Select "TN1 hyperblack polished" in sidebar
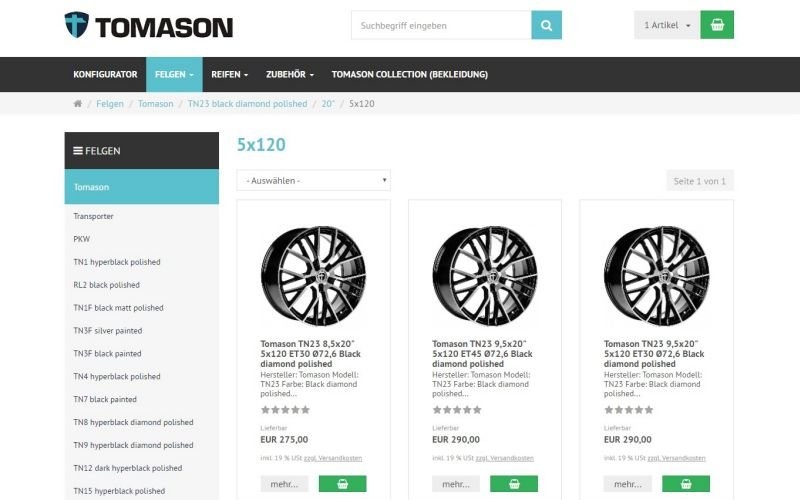The height and width of the screenshot is (500, 800). click(x=117, y=262)
